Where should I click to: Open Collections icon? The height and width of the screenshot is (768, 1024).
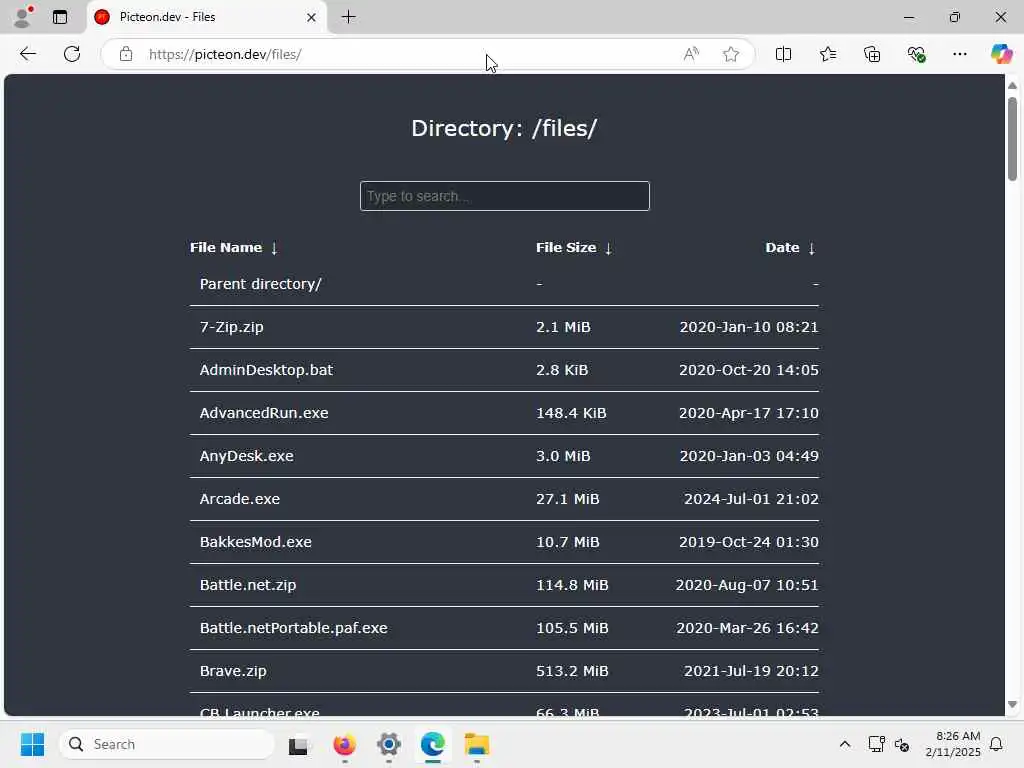click(872, 54)
